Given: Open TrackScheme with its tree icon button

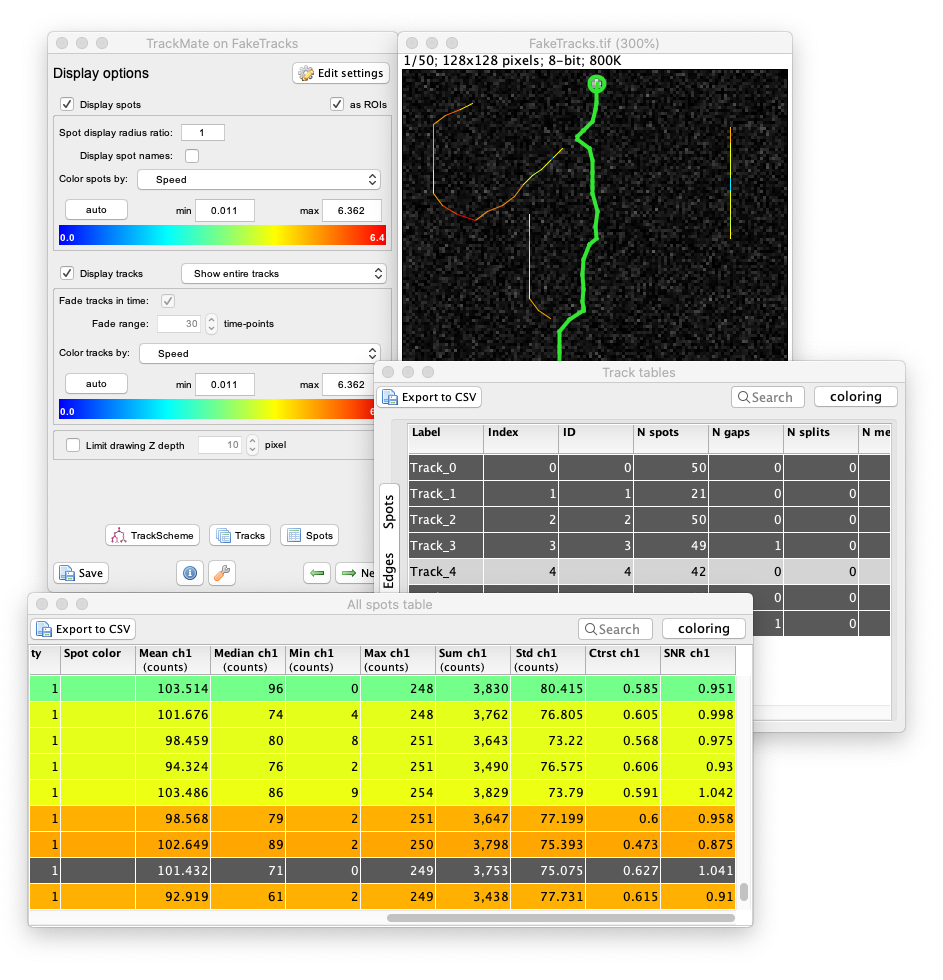Looking at the screenshot, I should coord(152,536).
